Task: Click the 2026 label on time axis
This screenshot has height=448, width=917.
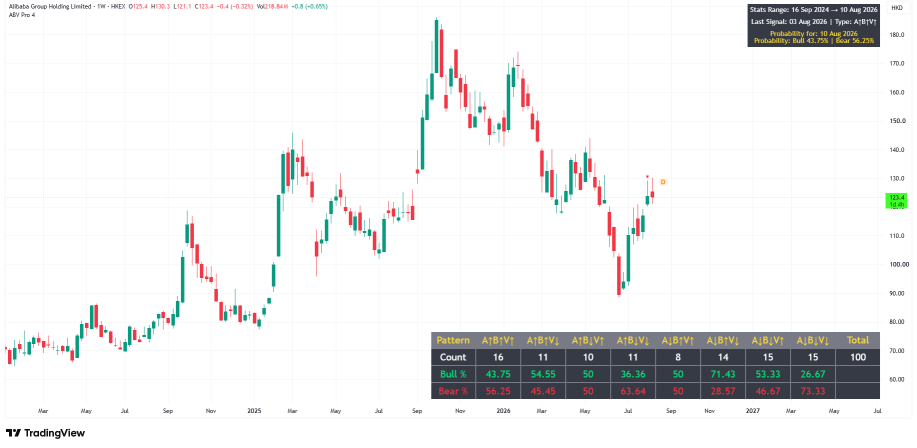Action: click(504, 411)
